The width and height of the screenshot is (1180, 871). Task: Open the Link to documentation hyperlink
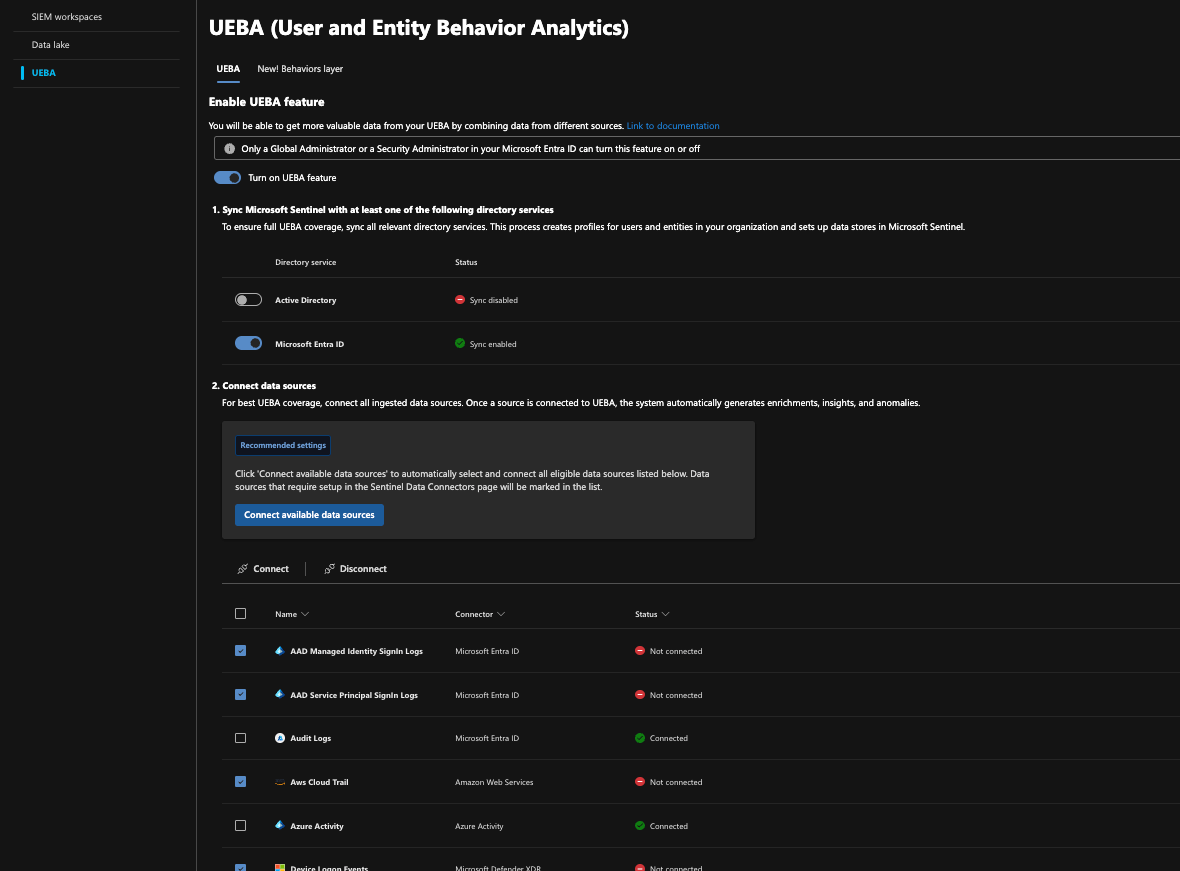[x=673, y=126]
